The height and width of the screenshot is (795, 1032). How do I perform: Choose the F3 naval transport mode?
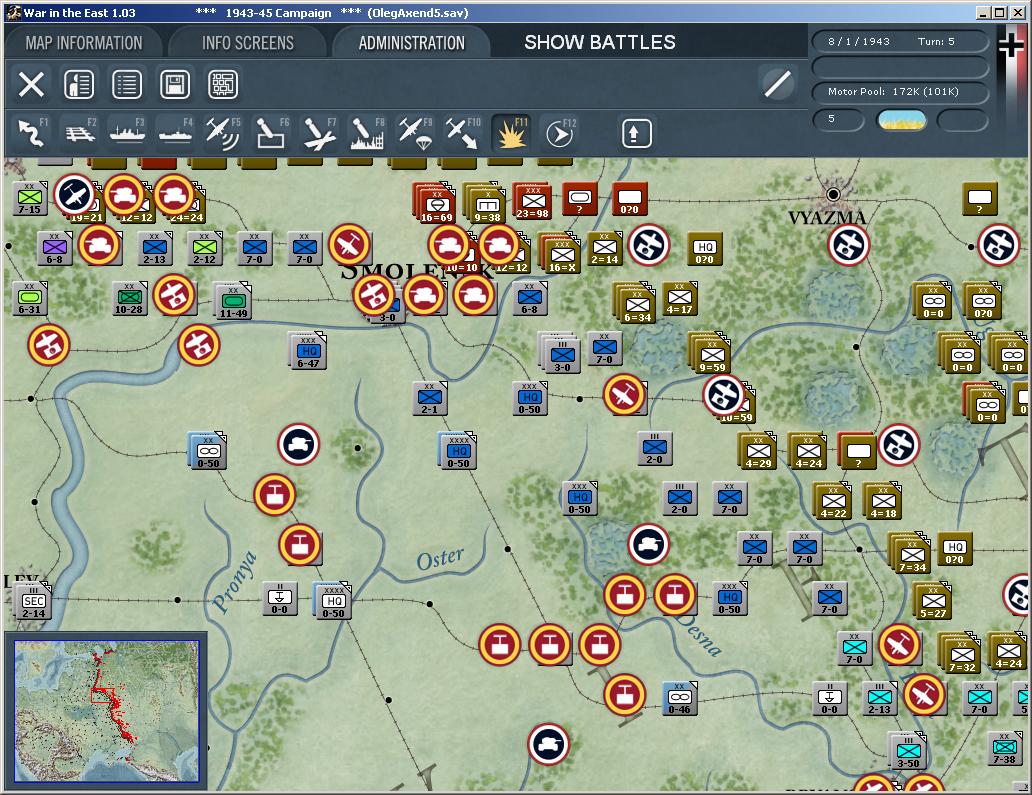[128, 132]
